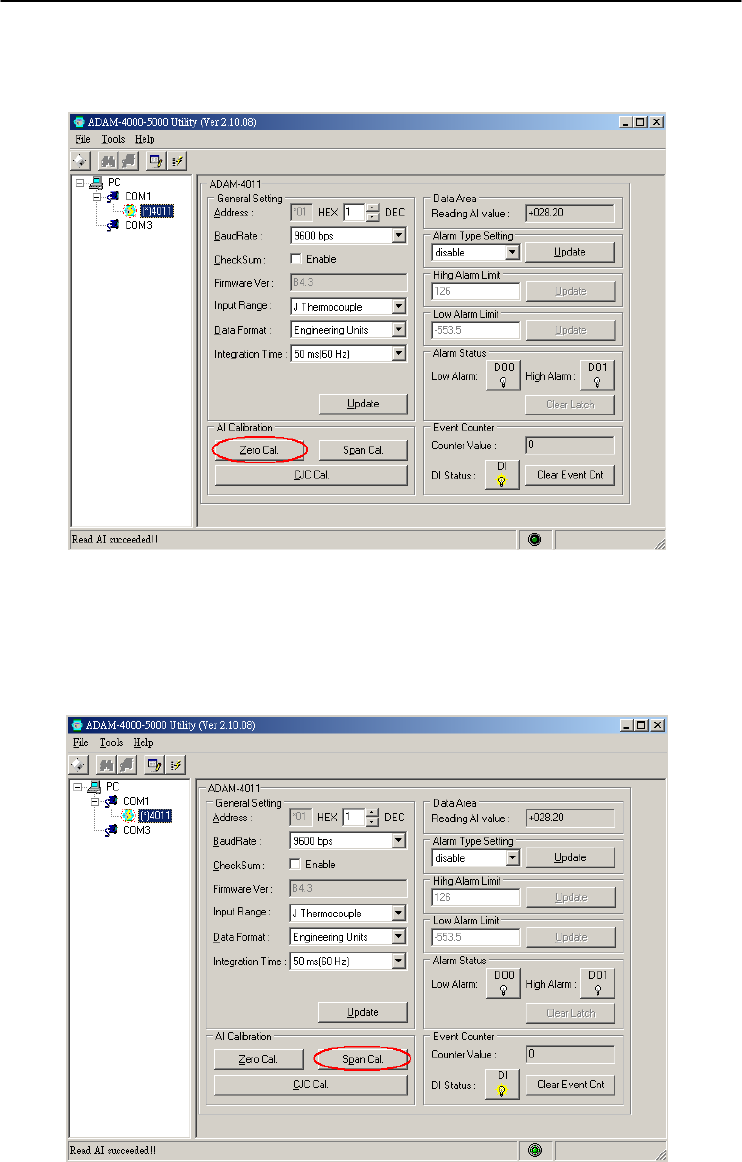Collapse the PC tree node in top window
This screenshot has width=742, height=1162.
tap(80, 182)
